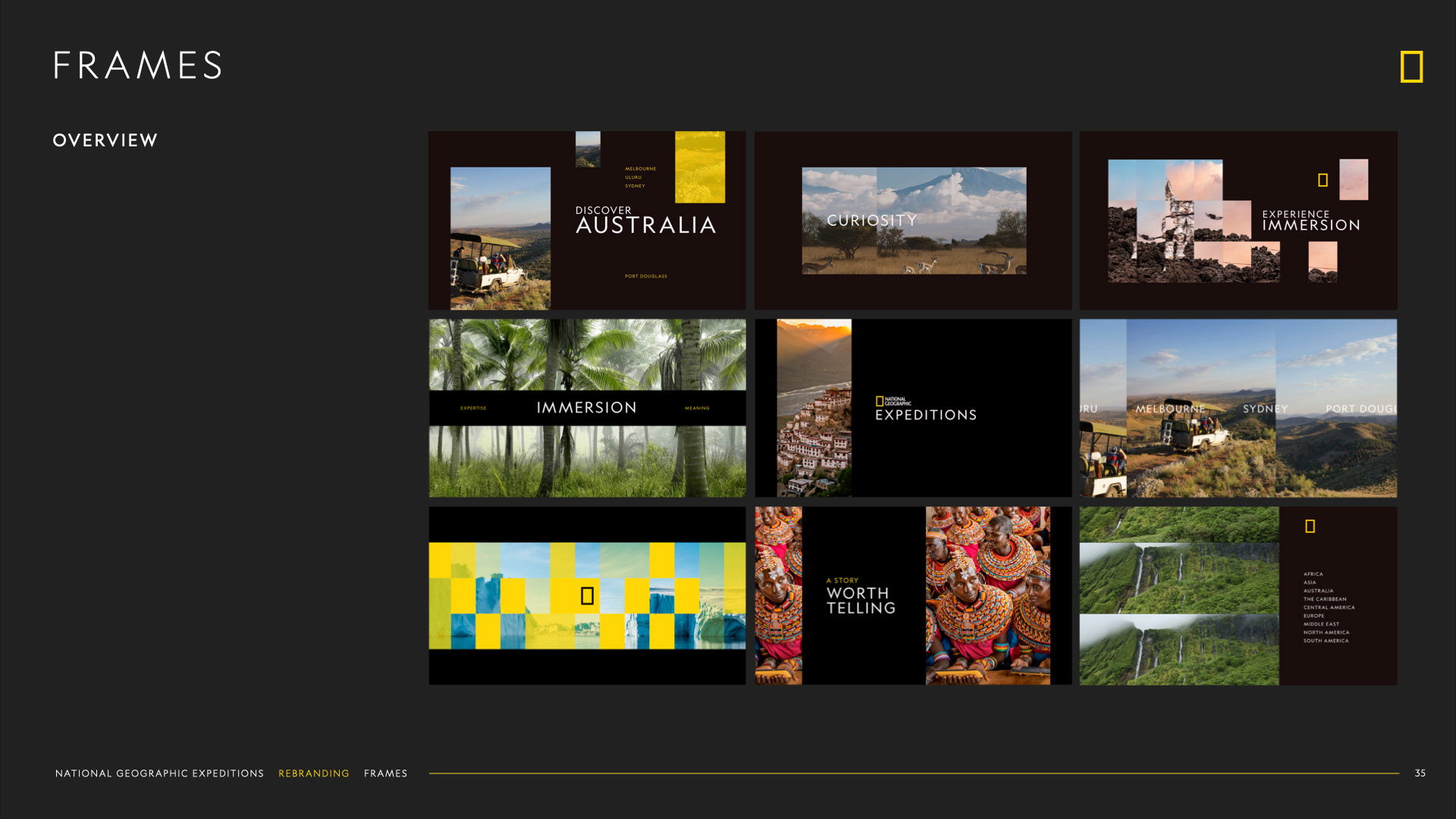1456x819 pixels.
Task: Click National Geographic Expeditions footer text
Action: (x=159, y=773)
